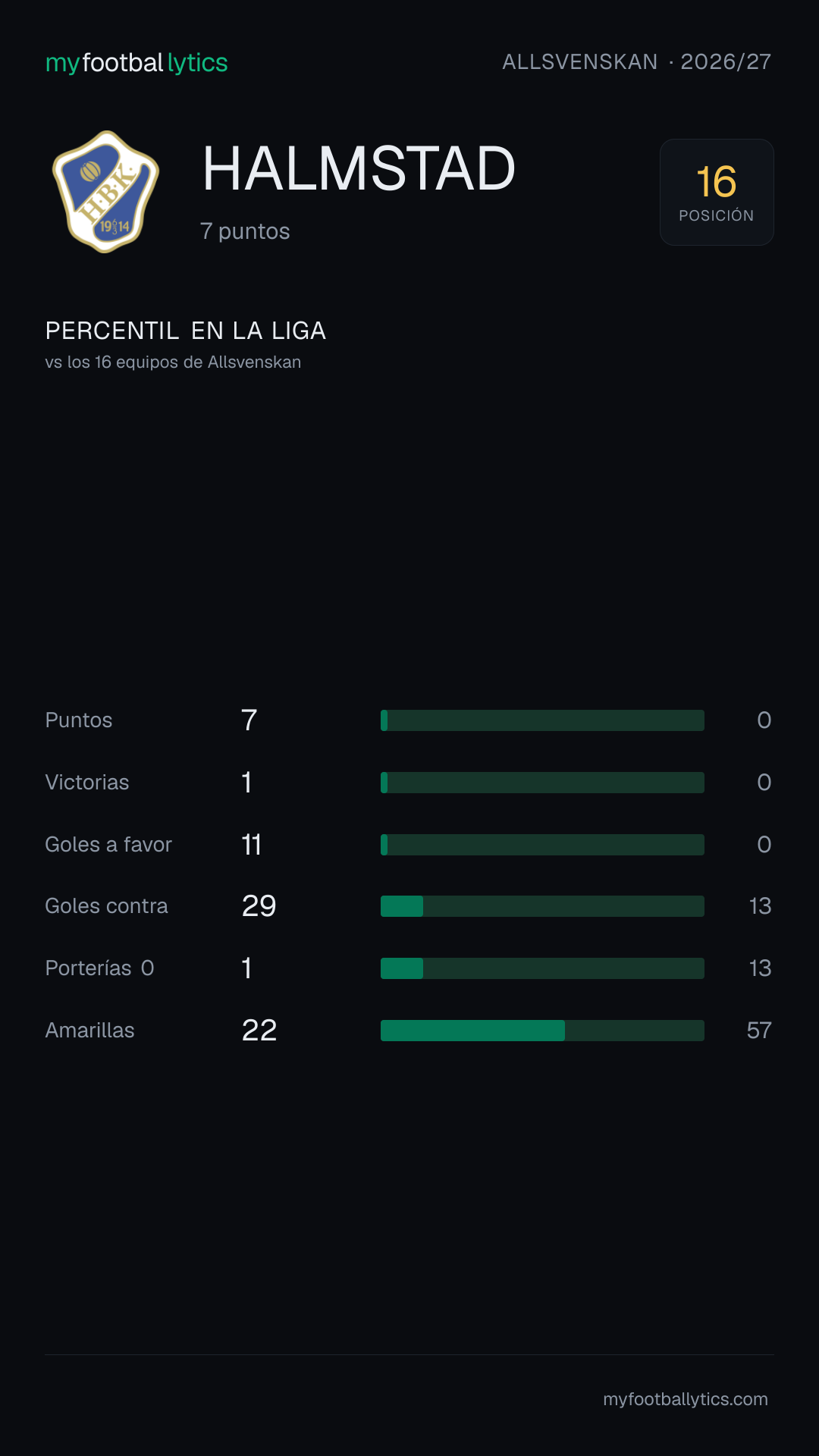This screenshot has width=819, height=1456.
Task: Select the Amarillas percentile bar
Action: [542, 1031]
